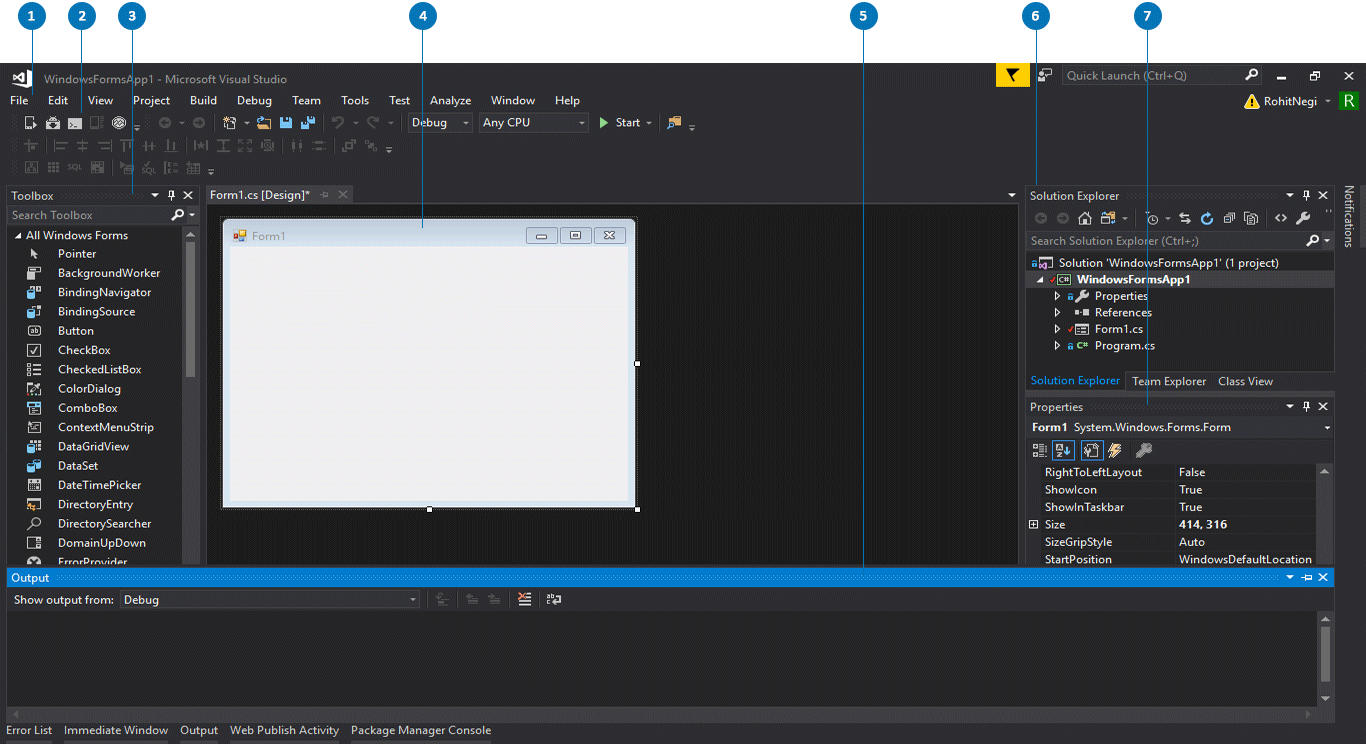This screenshot has width=1366, height=744.
Task: Click the Pending Changes Filter clock icon
Action: click(x=1153, y=218)
